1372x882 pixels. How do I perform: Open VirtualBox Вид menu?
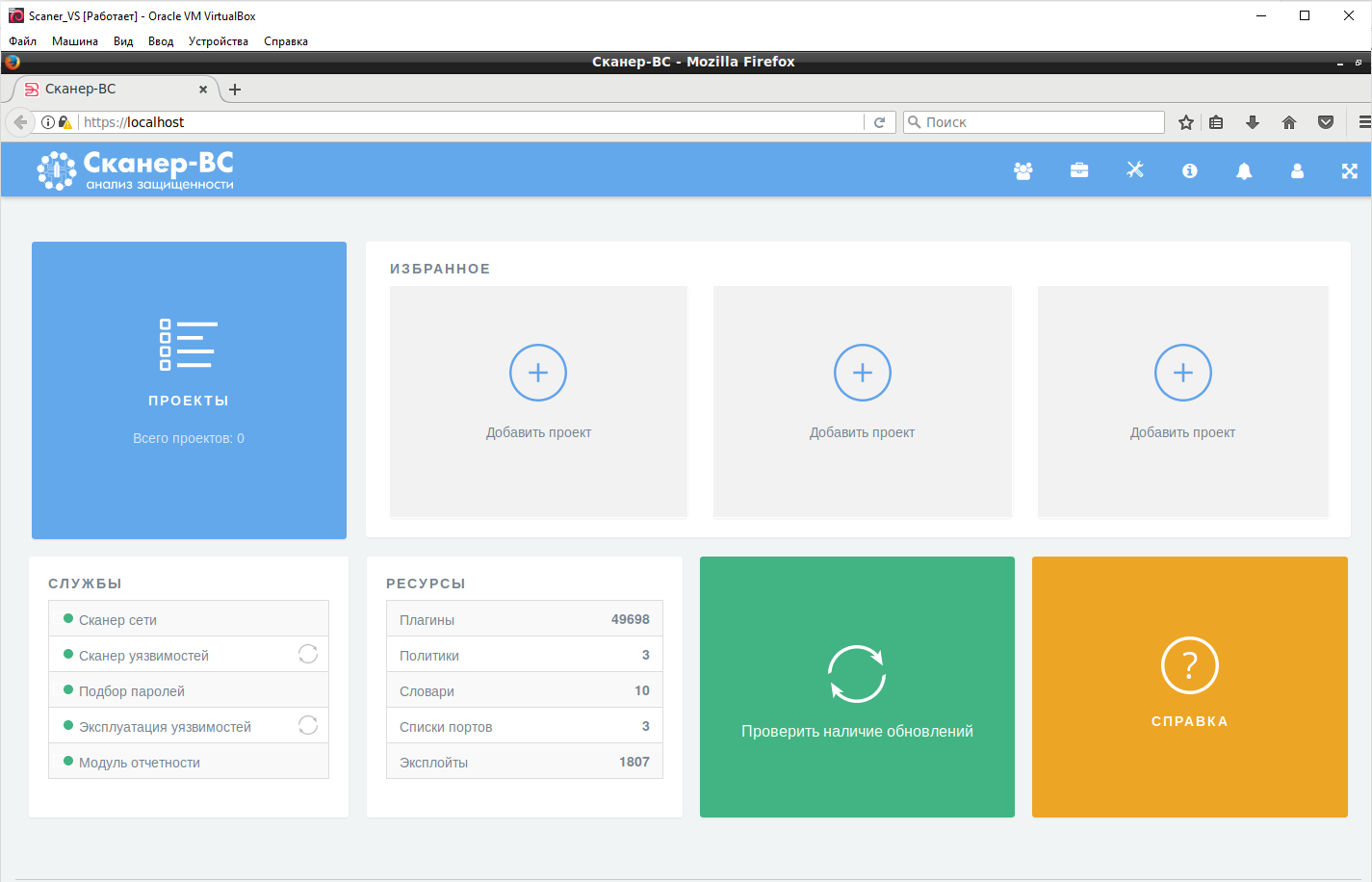click(x=123, y=41)
